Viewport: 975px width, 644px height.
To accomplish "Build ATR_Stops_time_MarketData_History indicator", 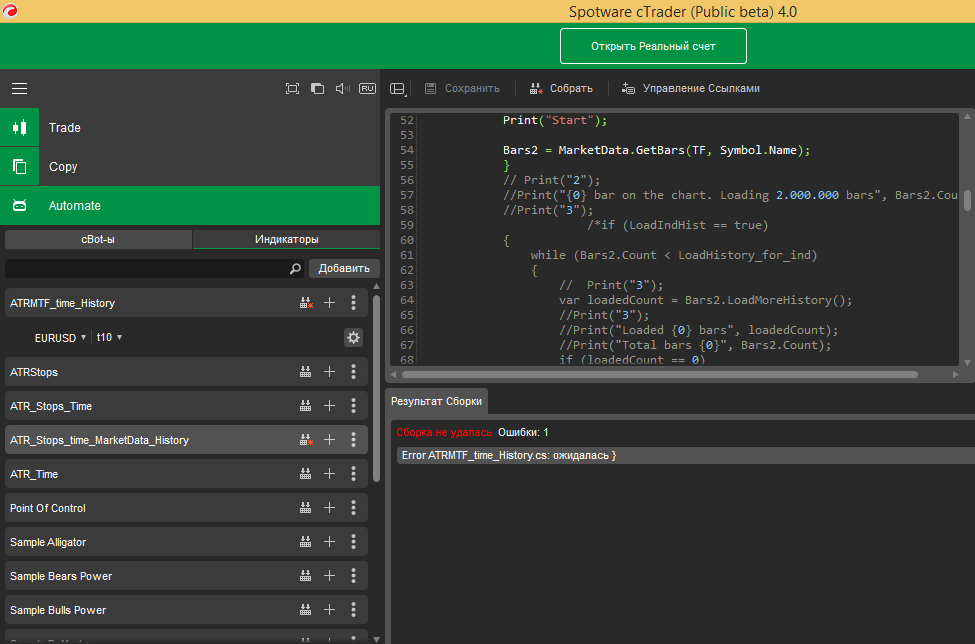I will click(x=306, y=440).
